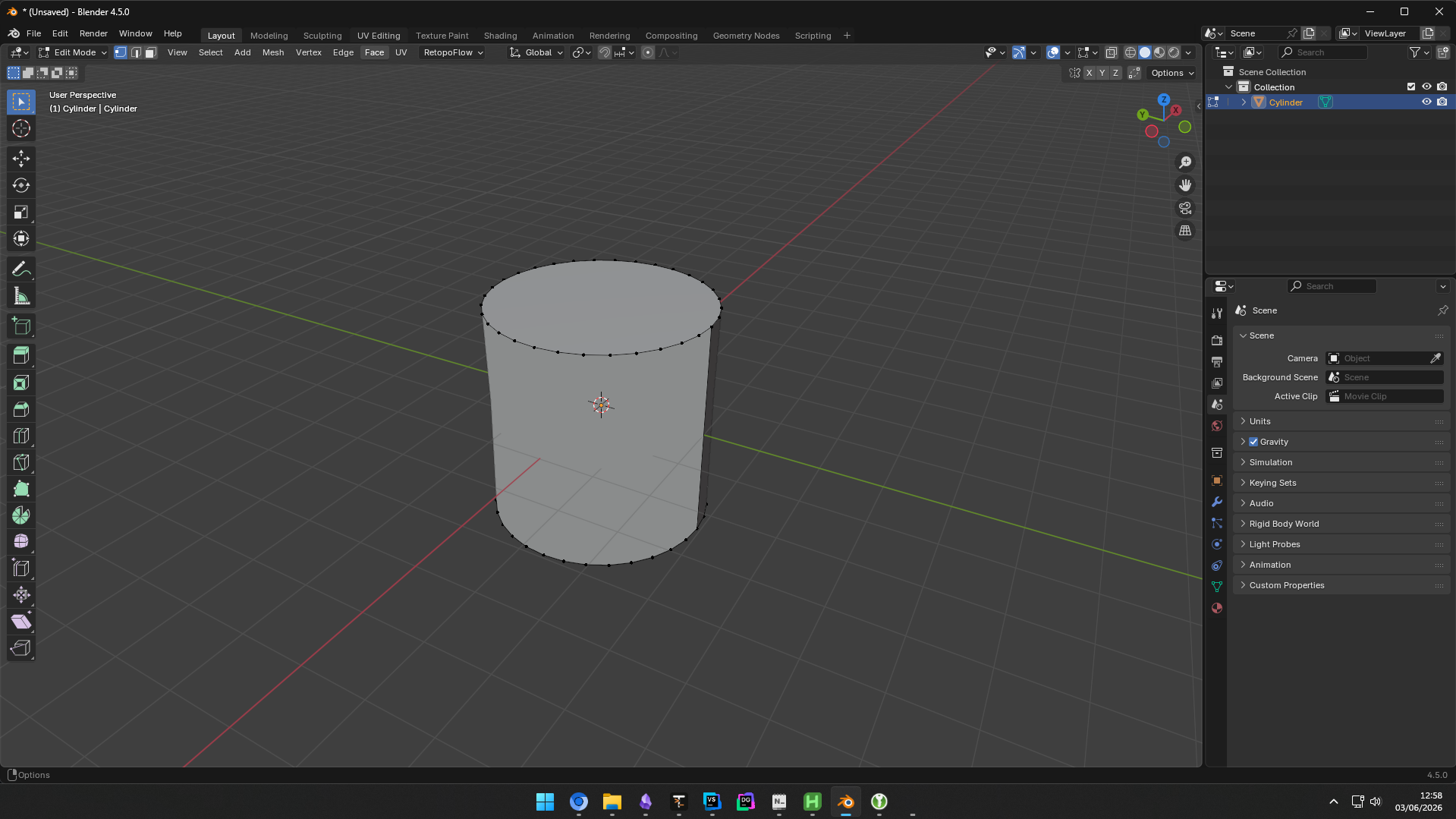Expand the Rigid Body World panel
This screenshot has height=819, width=1456.
[1341, 524]
